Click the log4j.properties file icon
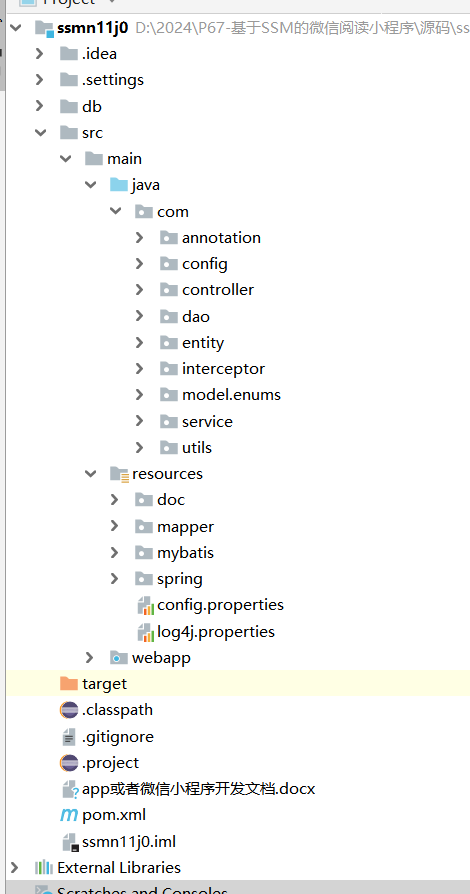The width and height of the screenshot is (470, 894). click(x=146, y=632)
